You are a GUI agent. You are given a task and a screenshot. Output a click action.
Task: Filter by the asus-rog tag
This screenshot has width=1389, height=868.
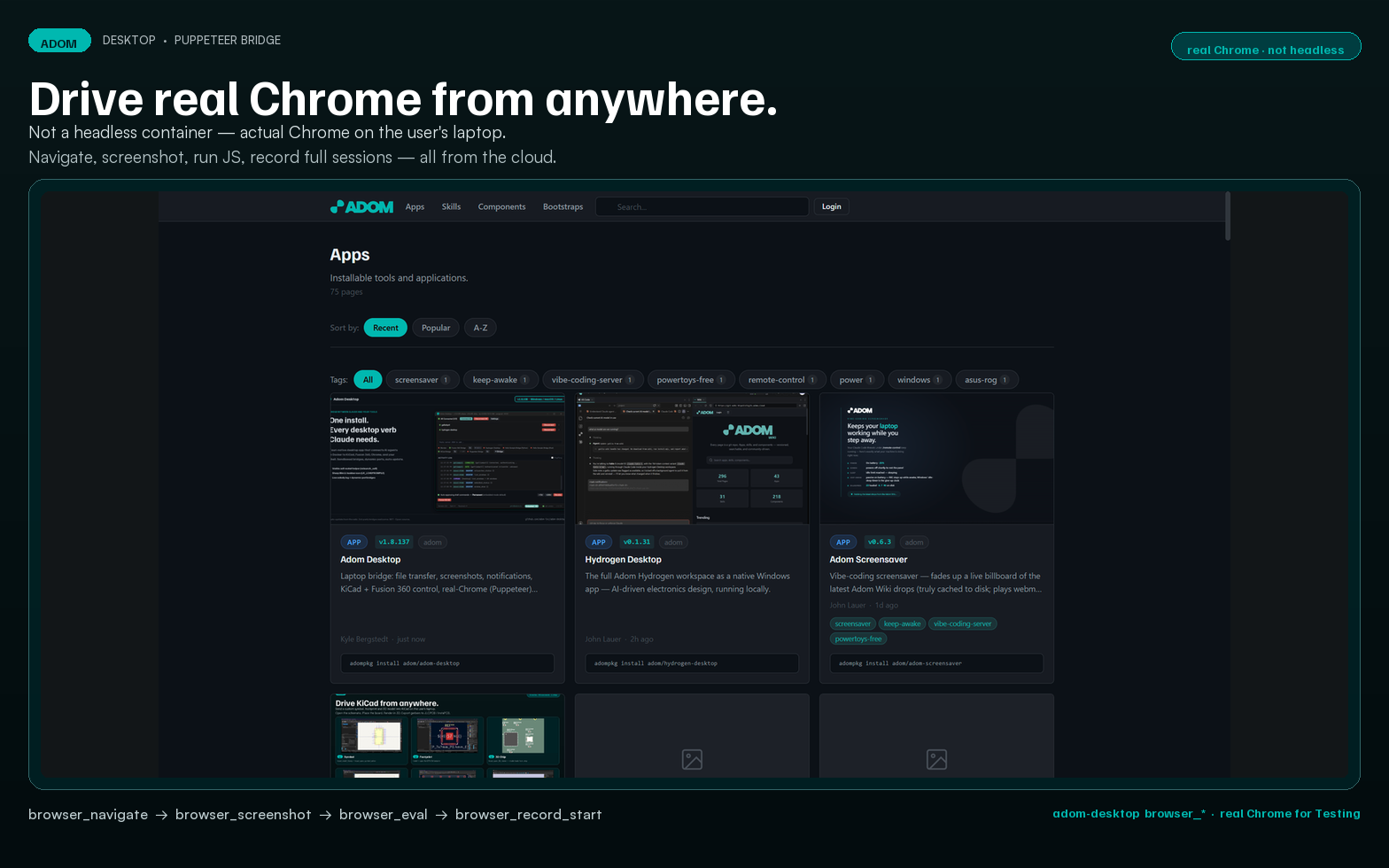(986, 380)
